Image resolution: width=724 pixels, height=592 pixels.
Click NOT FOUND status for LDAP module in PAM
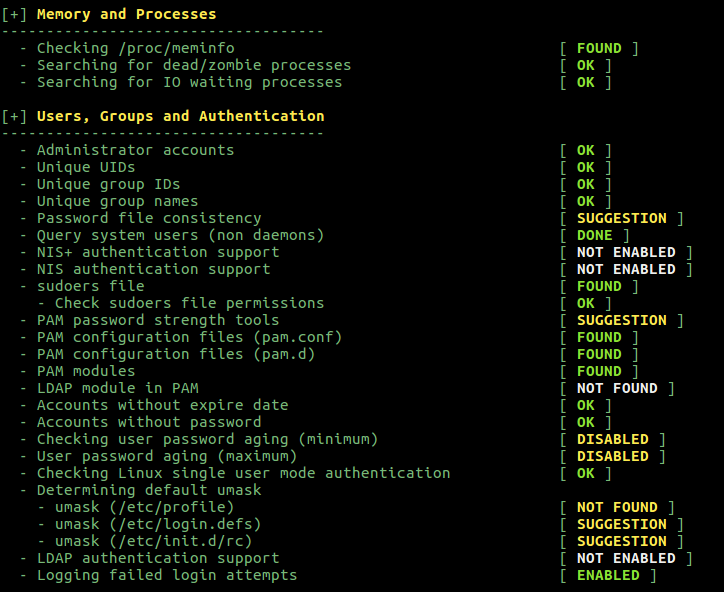[x=617, y=388]
